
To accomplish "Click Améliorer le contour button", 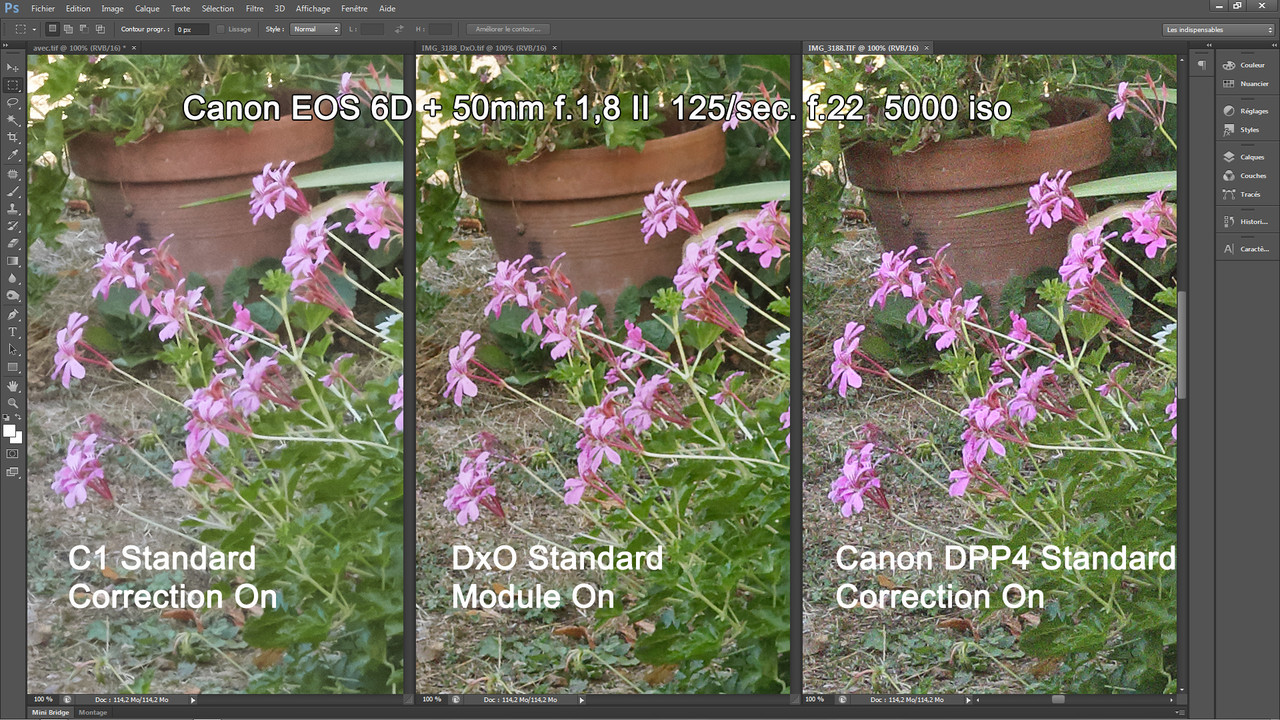I will pyautogui.click(x=508, y=29).
